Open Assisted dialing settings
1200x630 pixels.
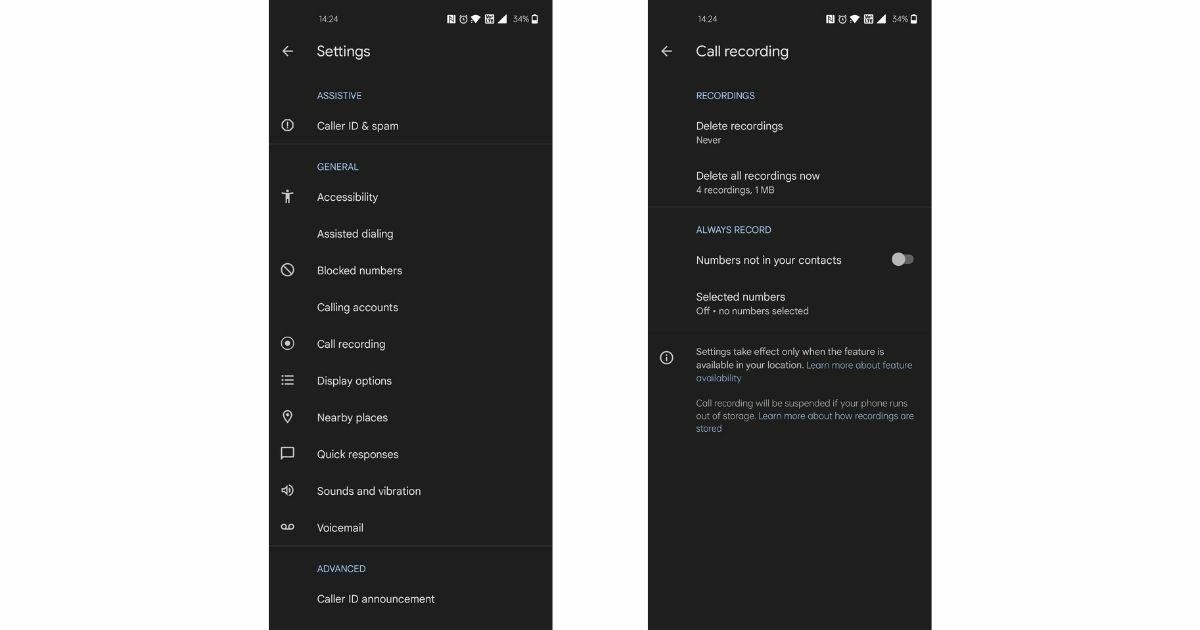click(x=410, y=234)
